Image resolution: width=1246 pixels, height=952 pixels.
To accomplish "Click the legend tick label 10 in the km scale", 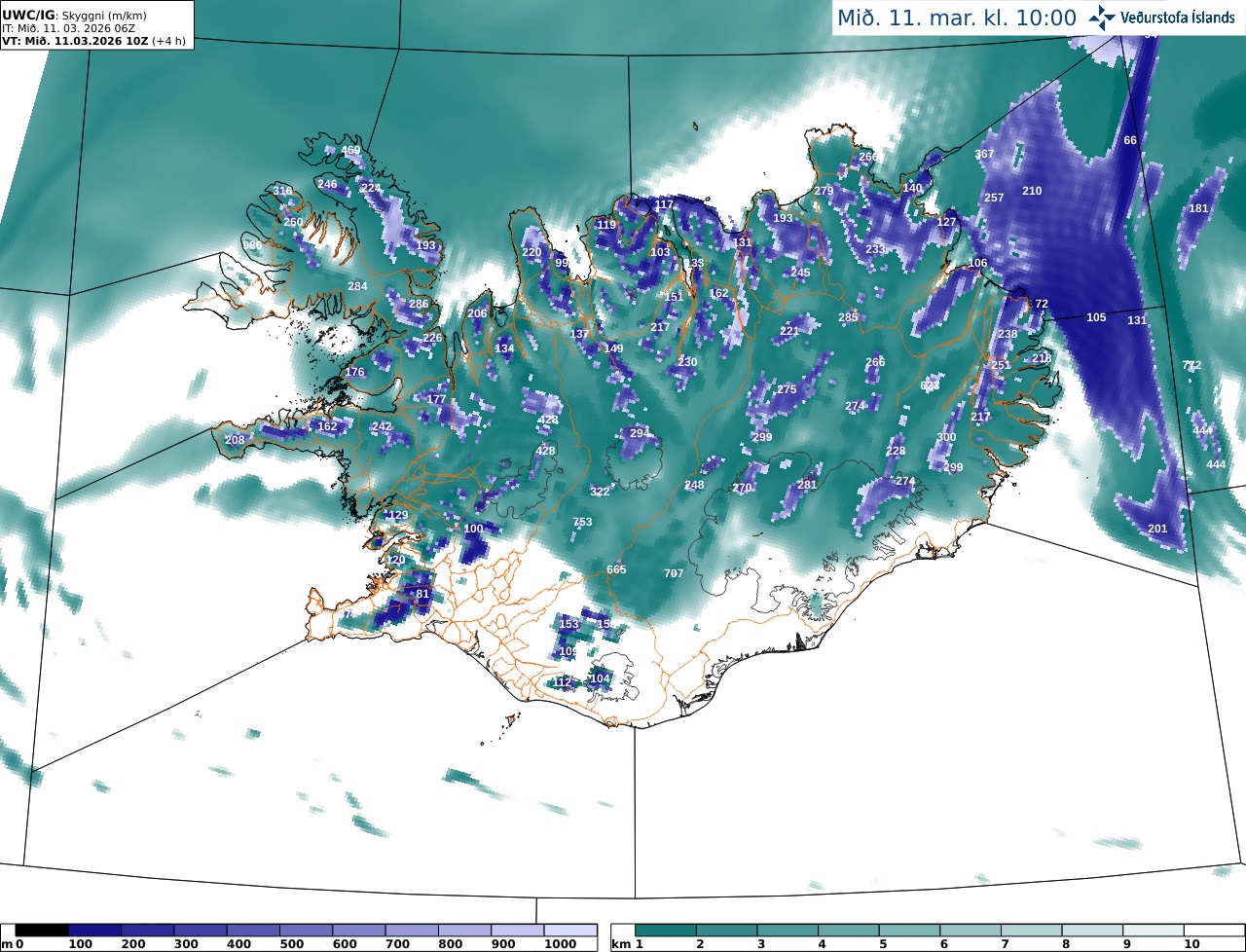I will [1191, 944].
